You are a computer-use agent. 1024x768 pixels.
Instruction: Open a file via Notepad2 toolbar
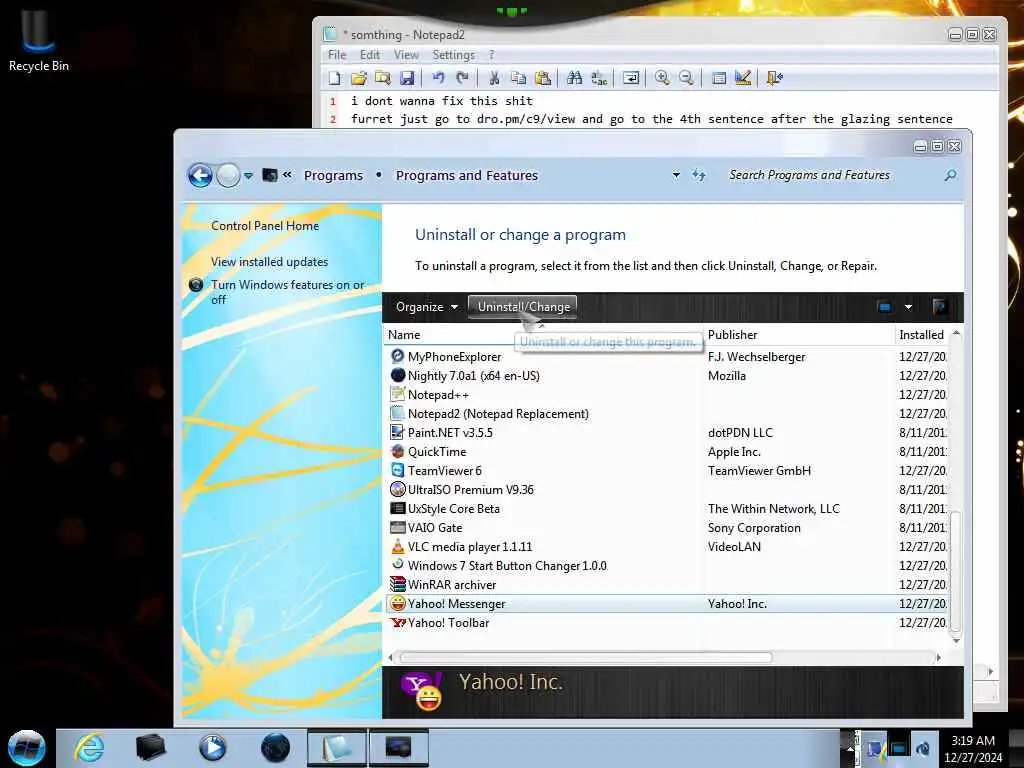click(359, 78)
